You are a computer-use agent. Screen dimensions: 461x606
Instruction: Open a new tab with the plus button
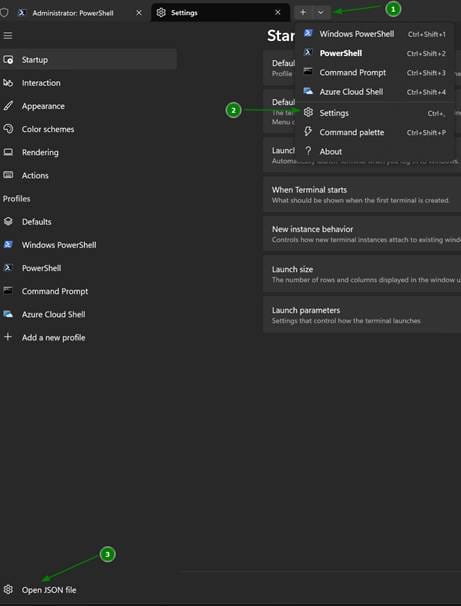tap(303, 12)
